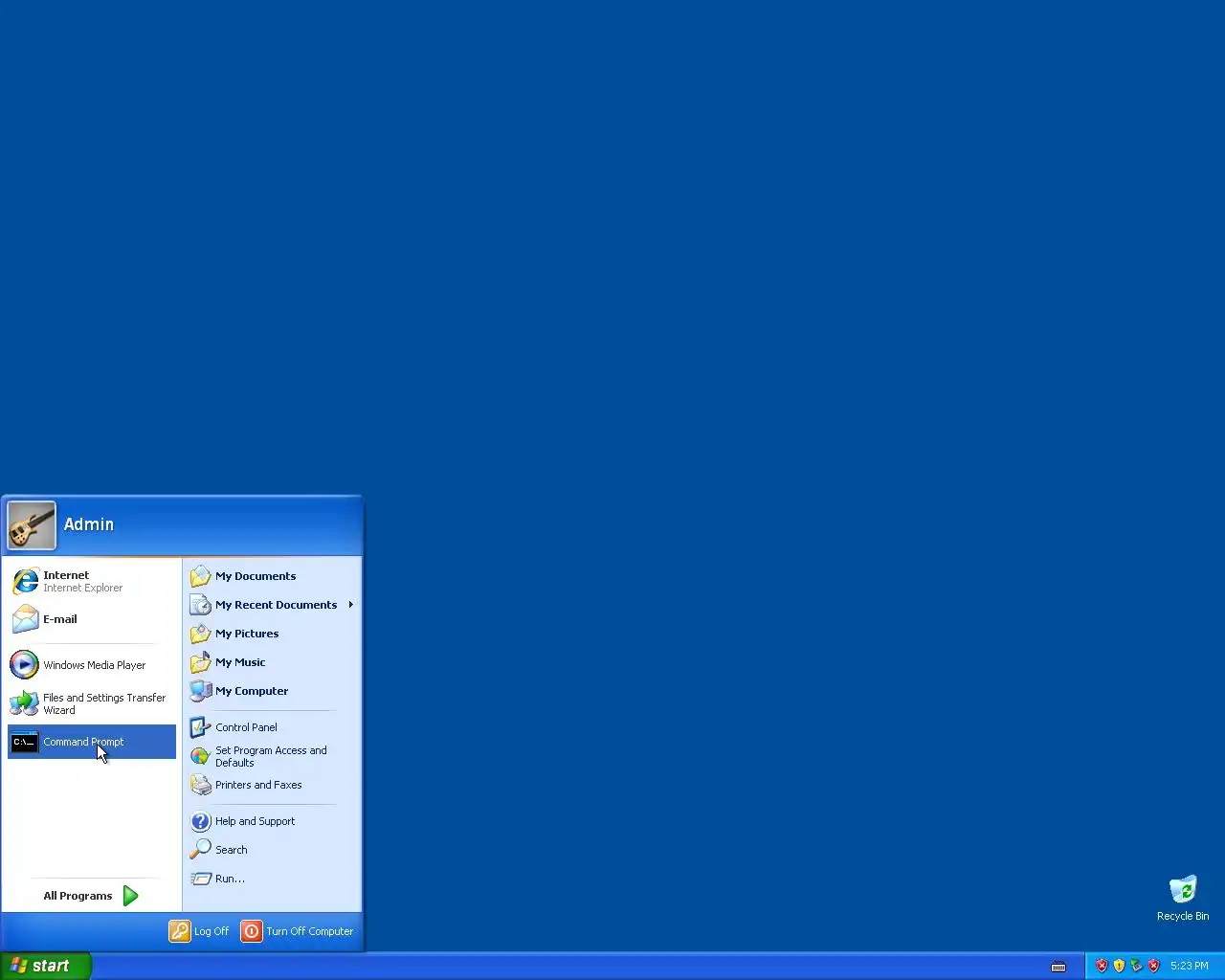
Task: Open Help and Support
Action: click(x=273, y=821)
